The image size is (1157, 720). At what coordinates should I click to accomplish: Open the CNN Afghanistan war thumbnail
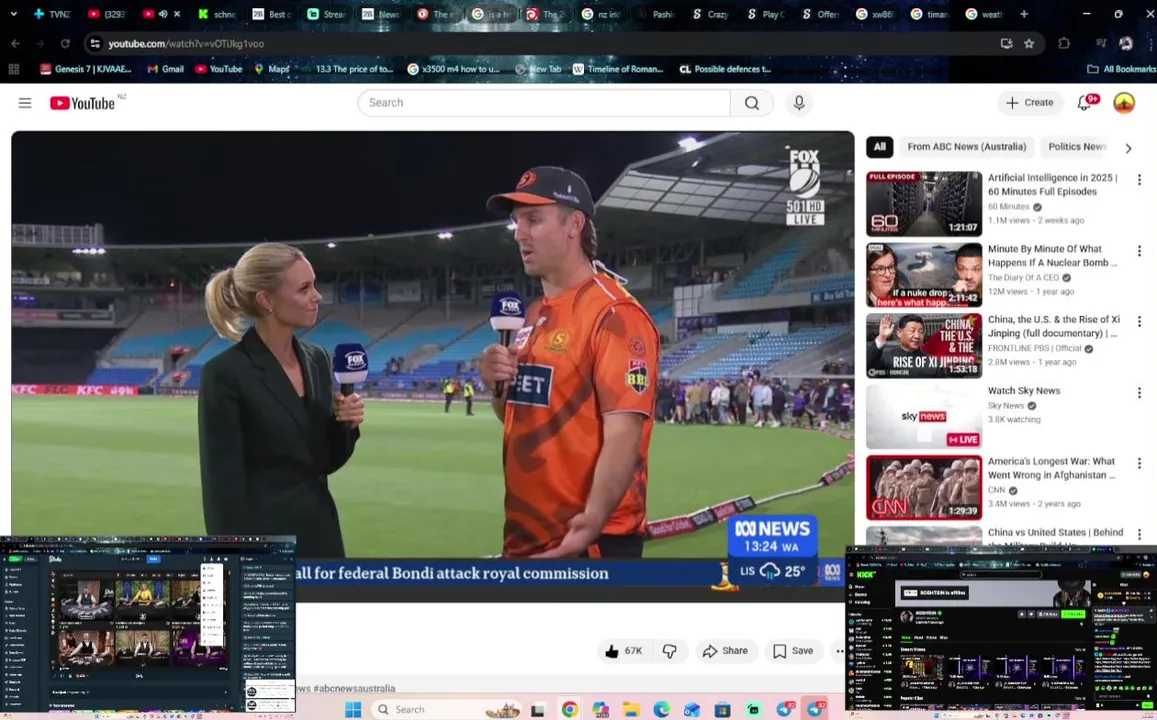[x=924, y=487]
